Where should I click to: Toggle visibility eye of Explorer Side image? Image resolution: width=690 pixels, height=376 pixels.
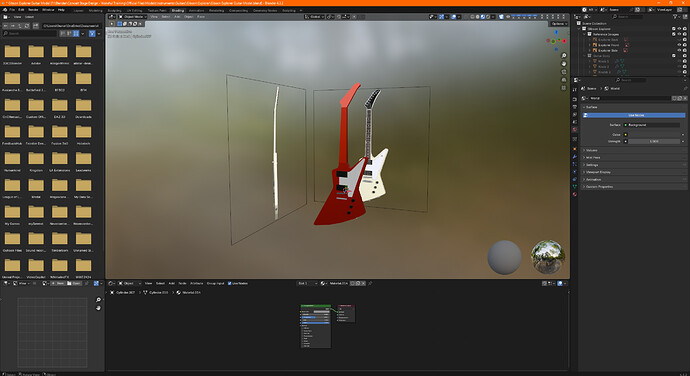click(679, 50)
